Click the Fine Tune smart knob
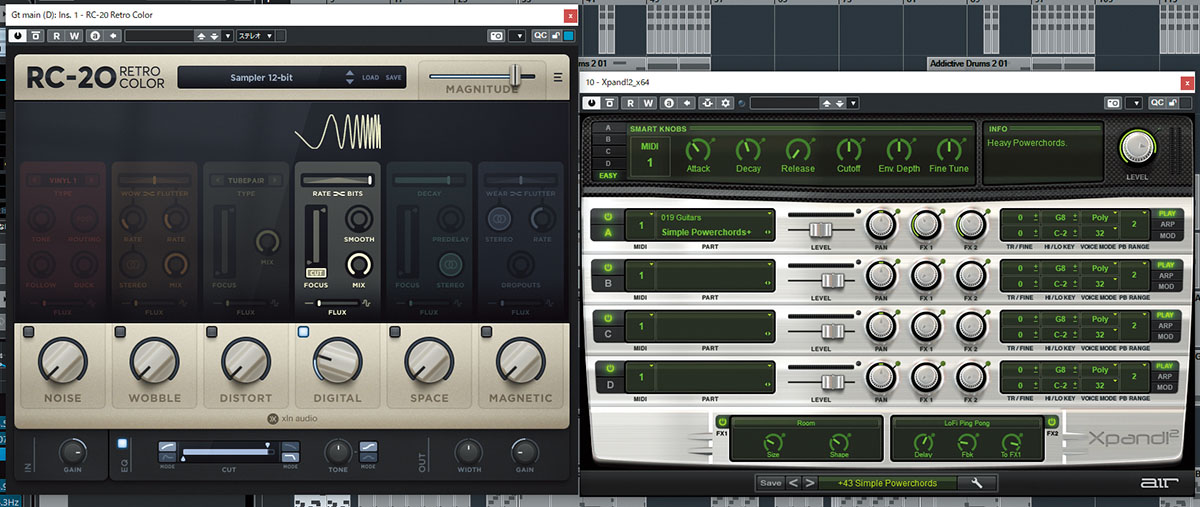The height and width of the screenshot is (507, 1200). 948,150
